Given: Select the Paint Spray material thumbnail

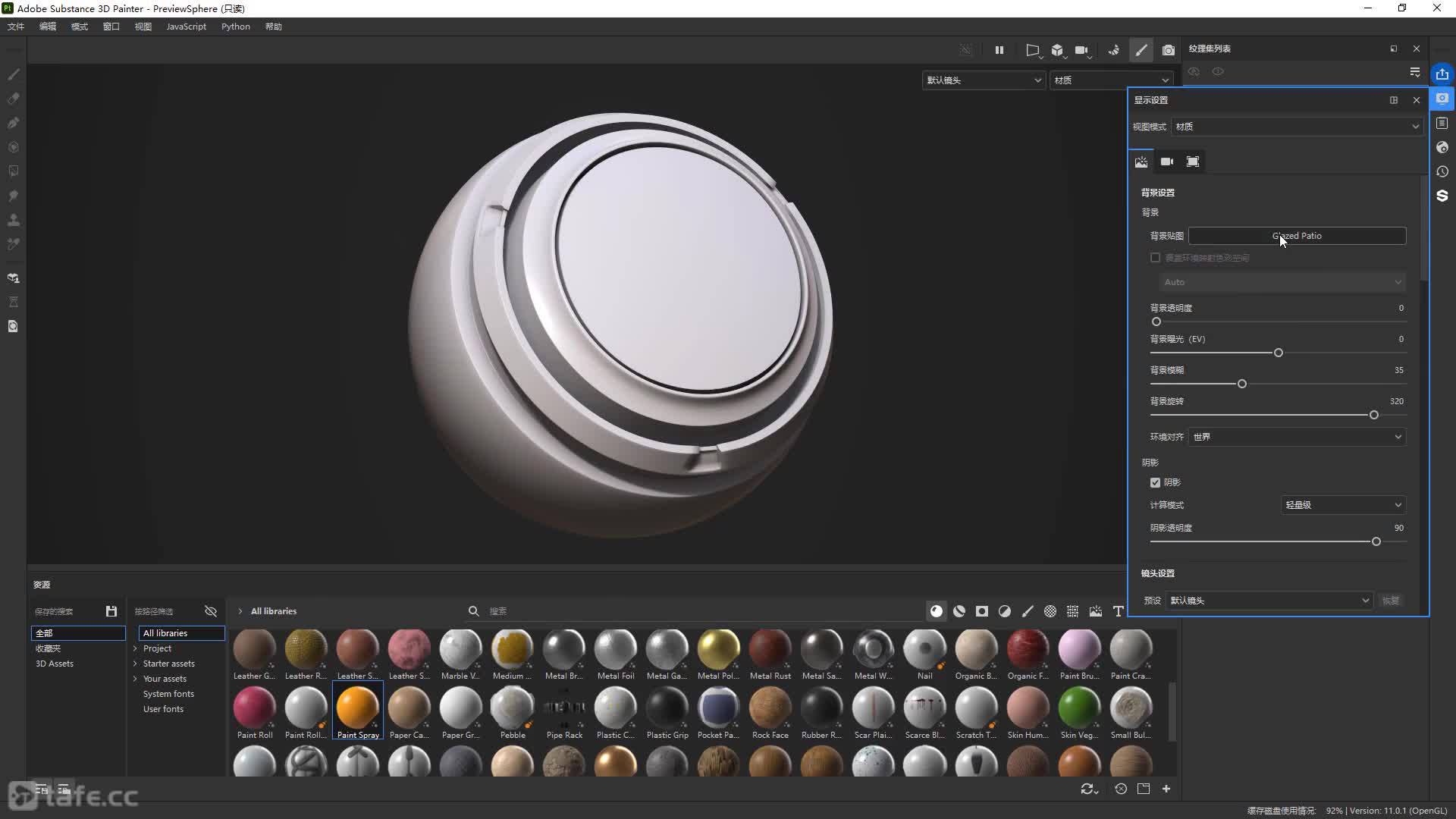Looking at the screenshot, I should point(357,707).
